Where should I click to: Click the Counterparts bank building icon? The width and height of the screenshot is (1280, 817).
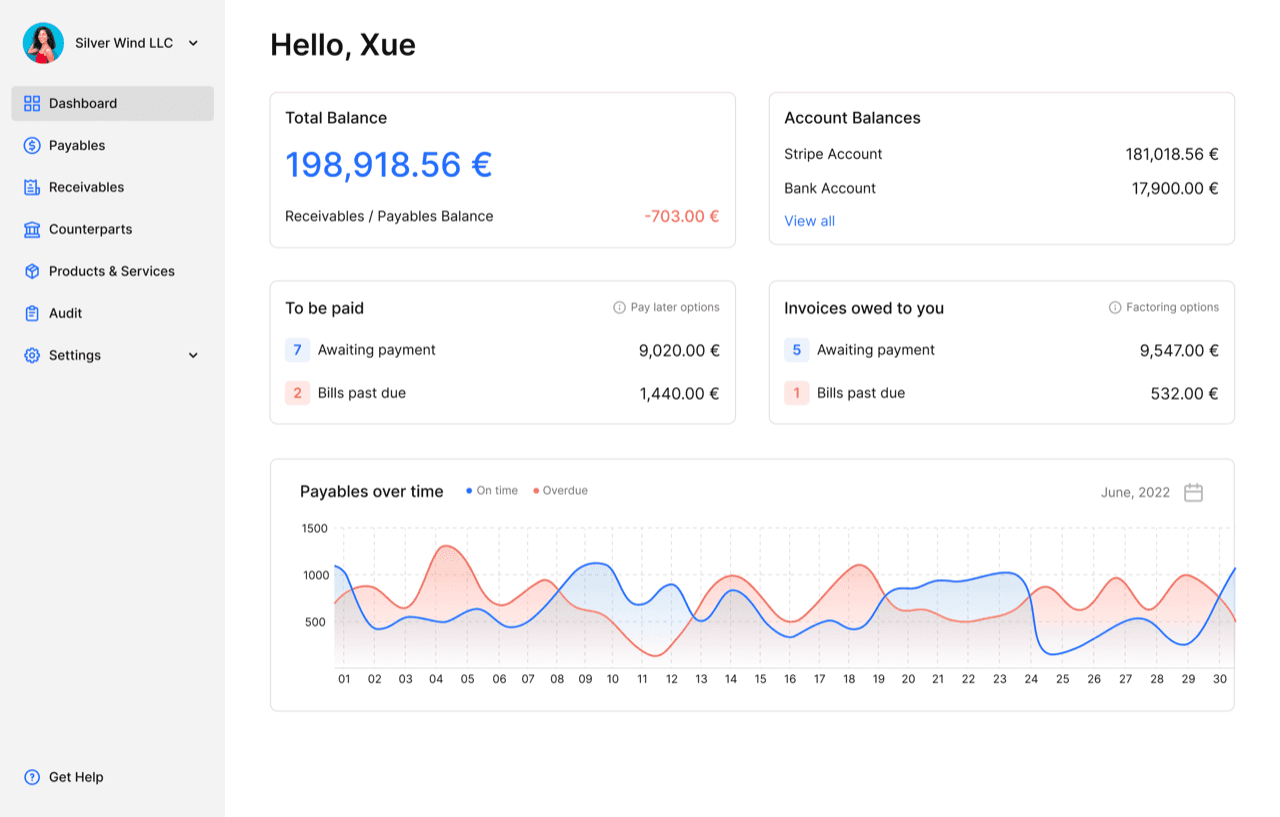pyautogui.click(x=32, y=229)
